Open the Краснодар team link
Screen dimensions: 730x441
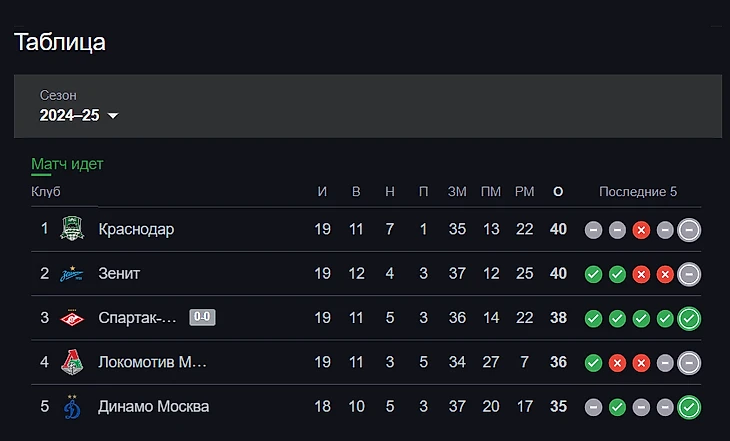click(136, 229)
